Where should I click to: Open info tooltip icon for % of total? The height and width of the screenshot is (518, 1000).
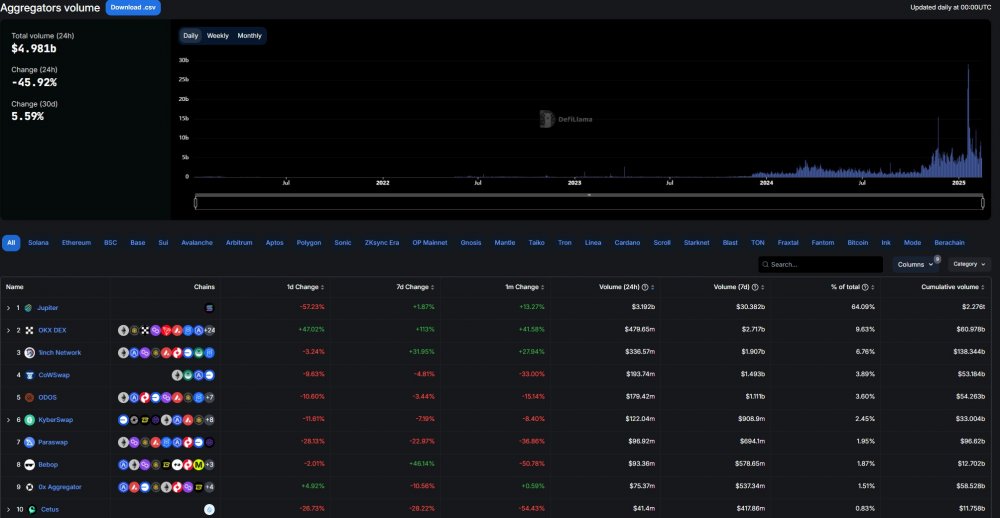pyautogui.click(x=865, y=288)
